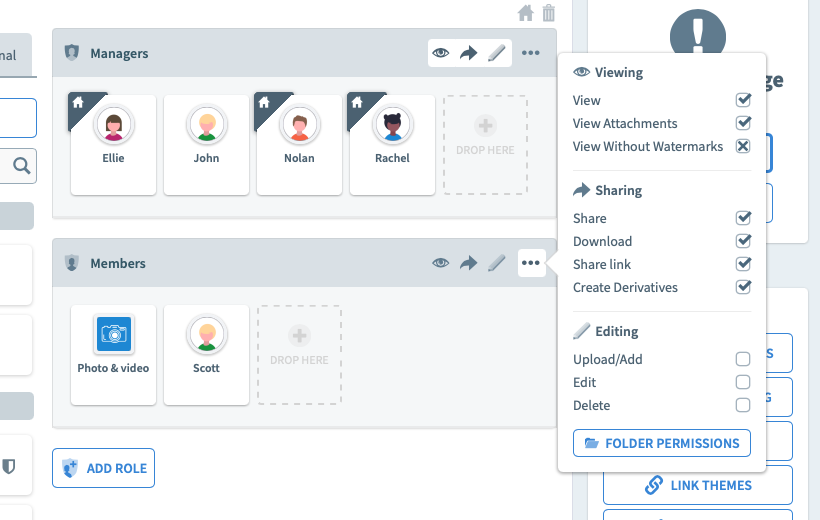Click Rachel's home badge icon
Screen dimensions: 820x520
pyautogui.click(x=357, y=103)
